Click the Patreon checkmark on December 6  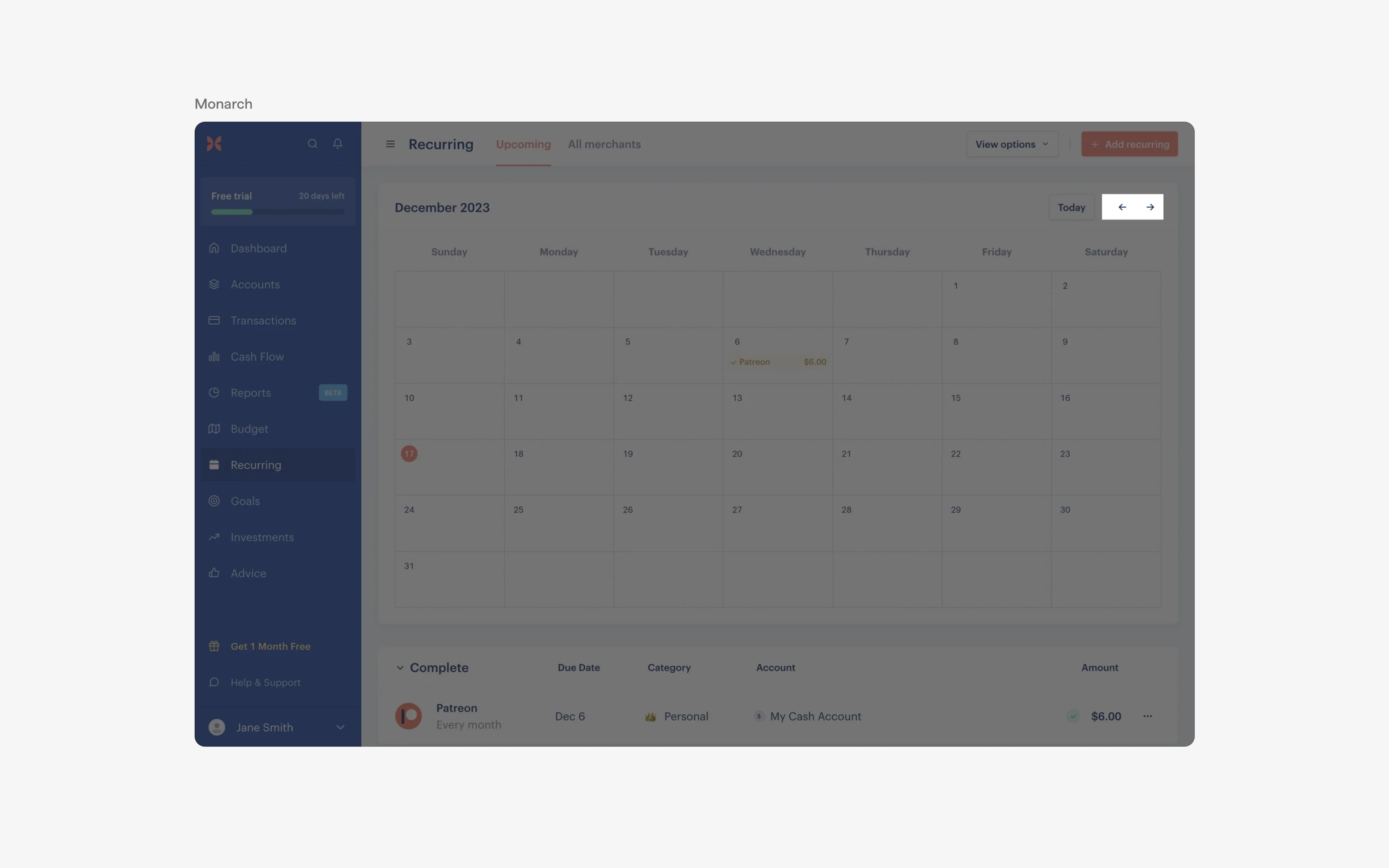coord(734,362)
